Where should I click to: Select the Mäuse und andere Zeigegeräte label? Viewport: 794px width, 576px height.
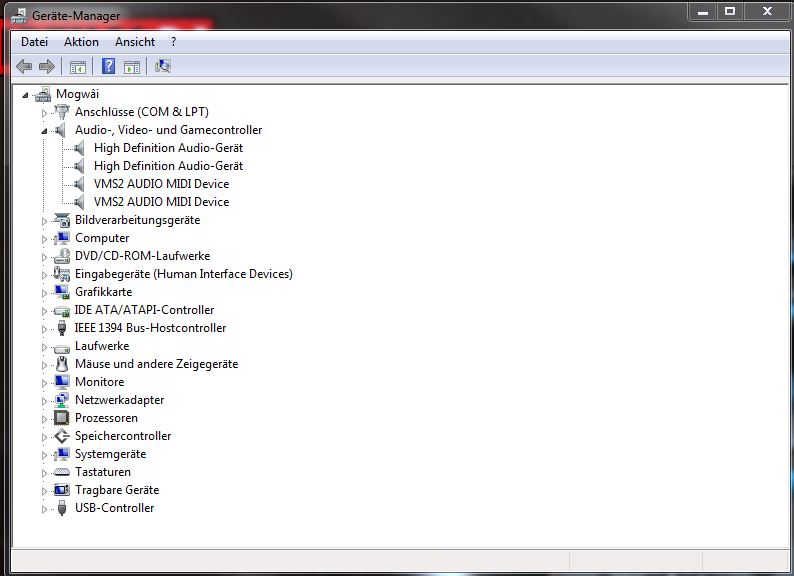(x=156, y=364)
